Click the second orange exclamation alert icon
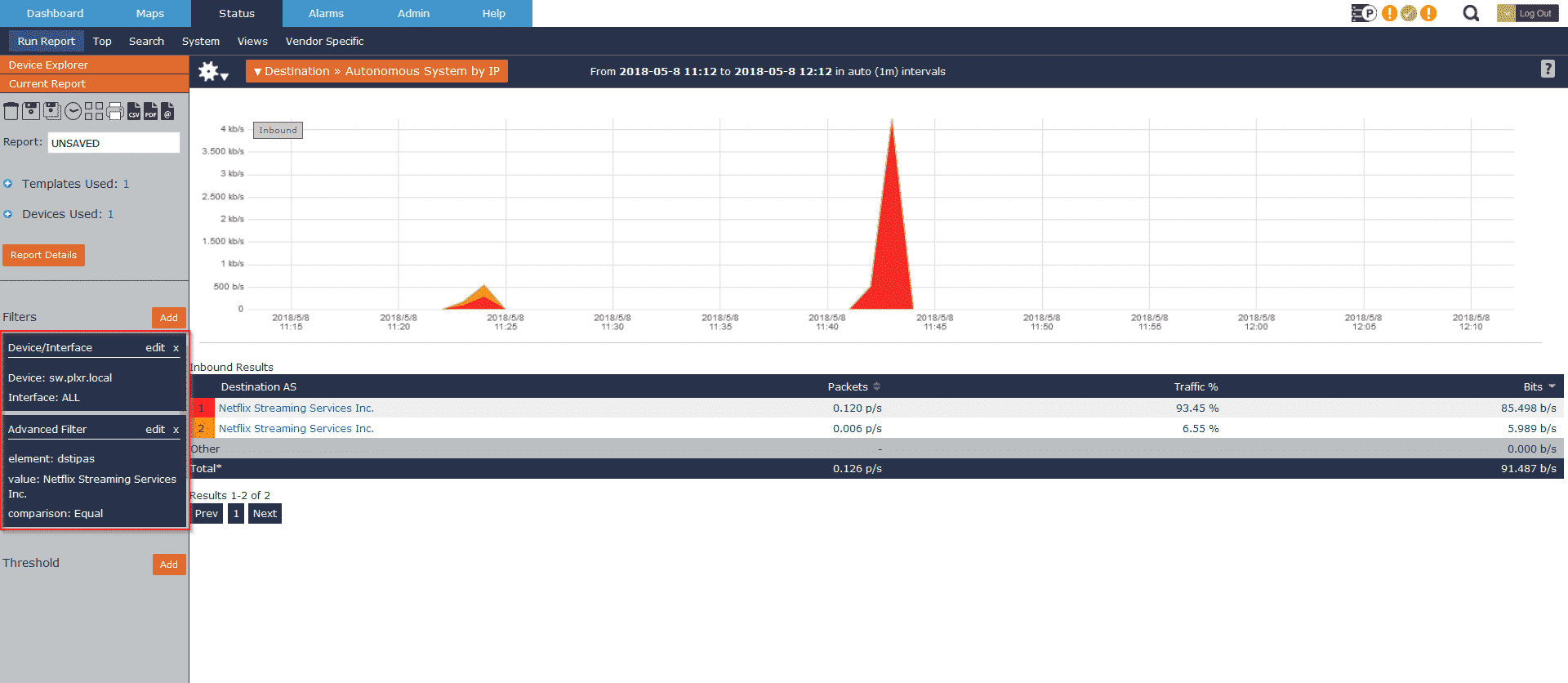This screenshot has height=683, width=1568. tap(1428, 13)
